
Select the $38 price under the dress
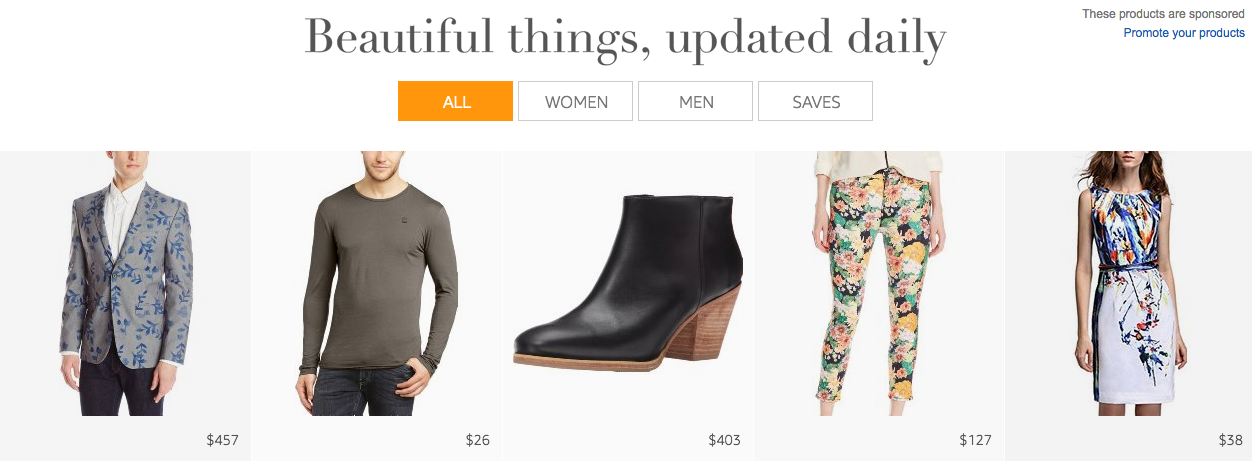[x=1230, y=440]
